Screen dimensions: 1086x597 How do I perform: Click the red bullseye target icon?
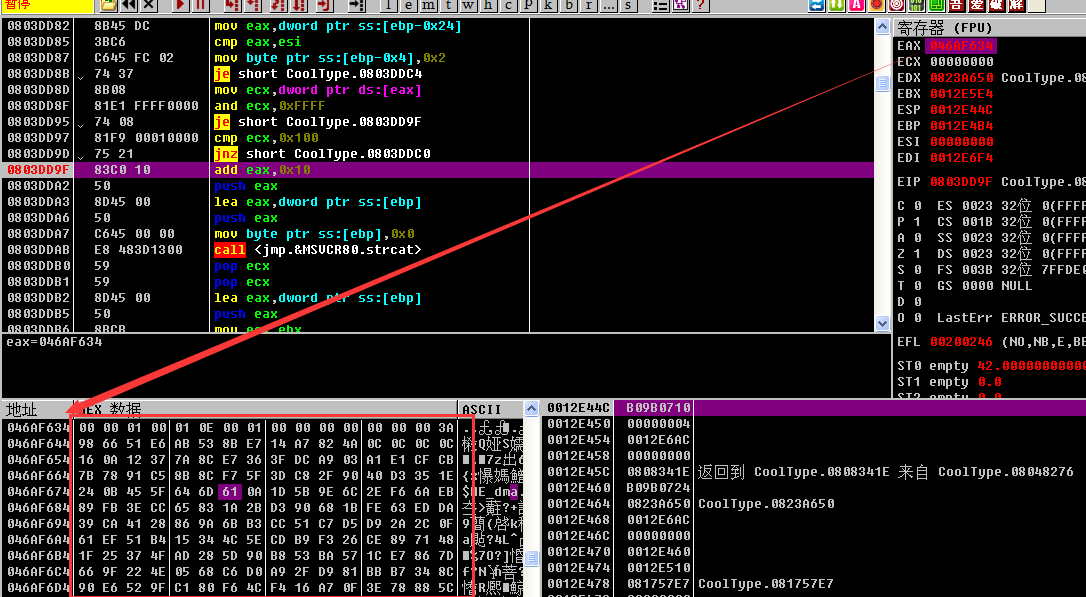[x=896, y=5]
